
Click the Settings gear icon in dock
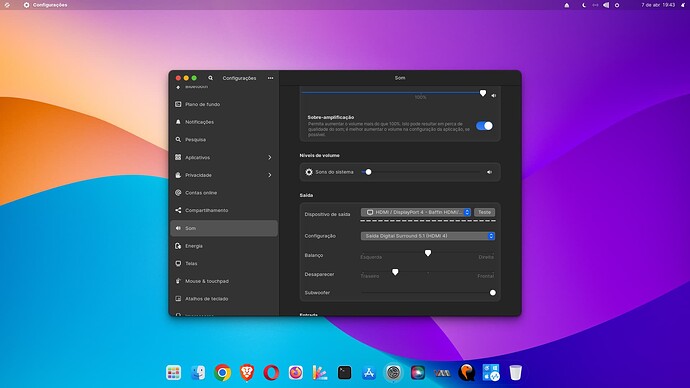(393, 373)
